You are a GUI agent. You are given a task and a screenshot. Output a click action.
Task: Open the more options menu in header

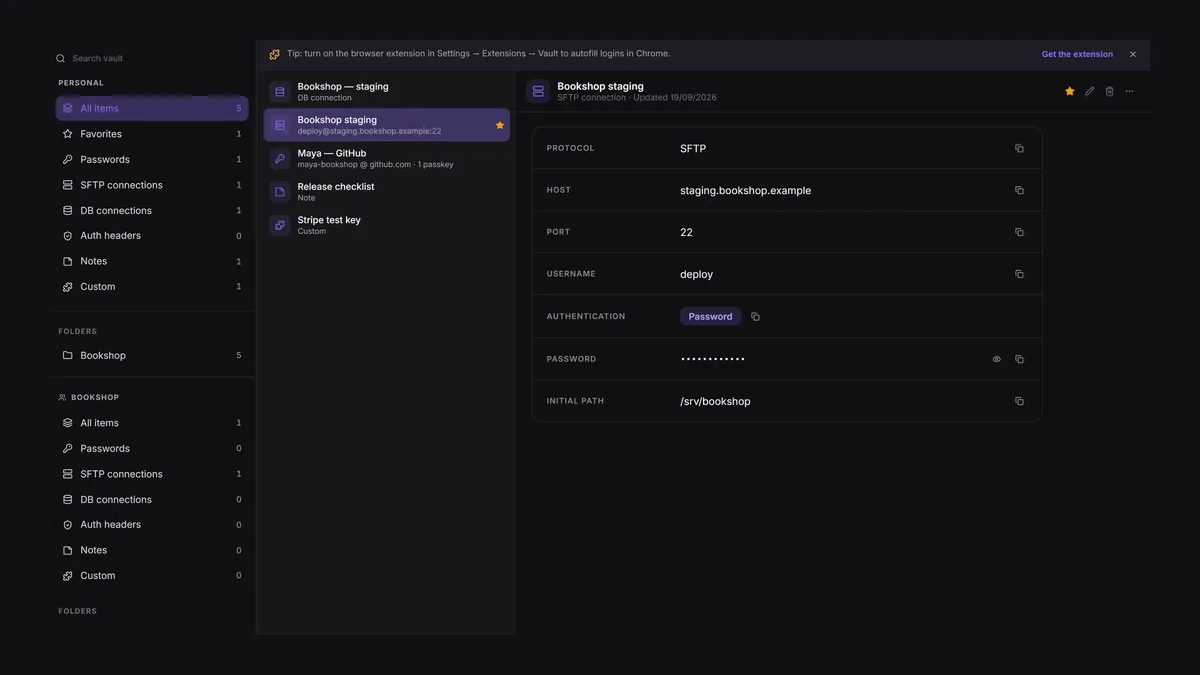[1129, 91]
